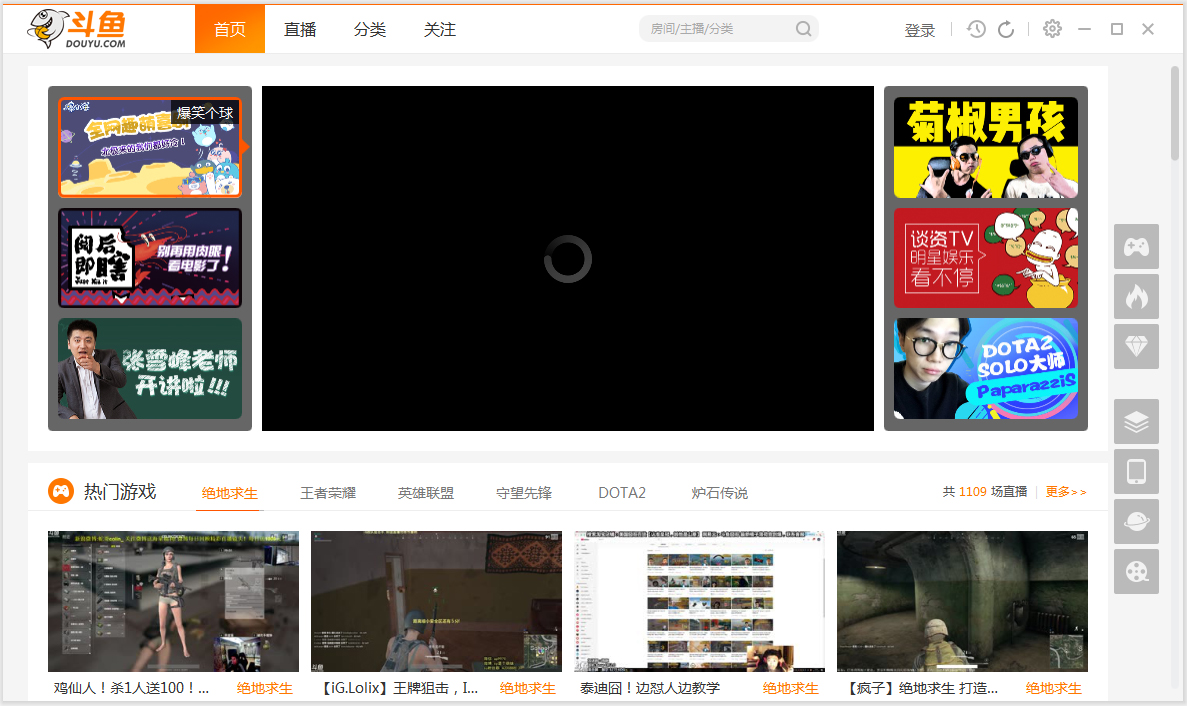The height and width of the screenshot is (706, 1187).
Task: Open the watch history clock icon
Action: click(x=977, y=29)
